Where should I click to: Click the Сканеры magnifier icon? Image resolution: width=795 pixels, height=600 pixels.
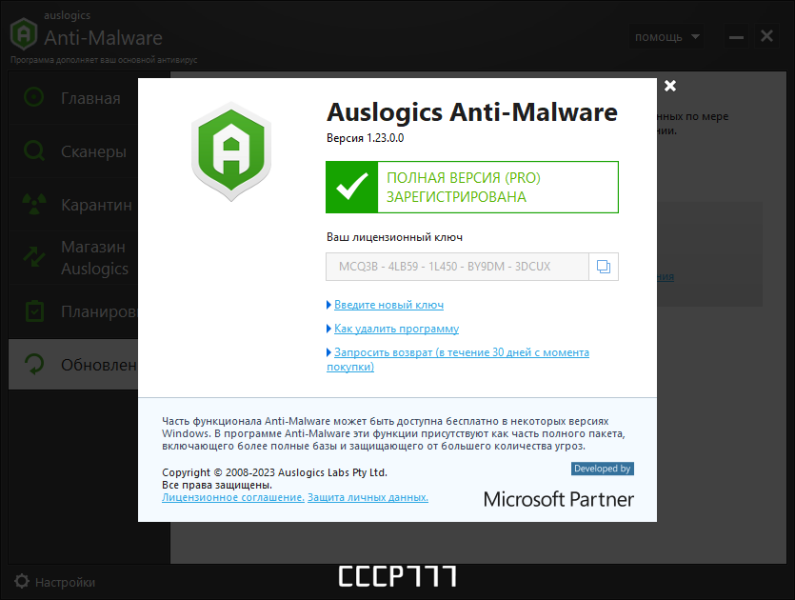pyautogui.click(x=34, y=151)
